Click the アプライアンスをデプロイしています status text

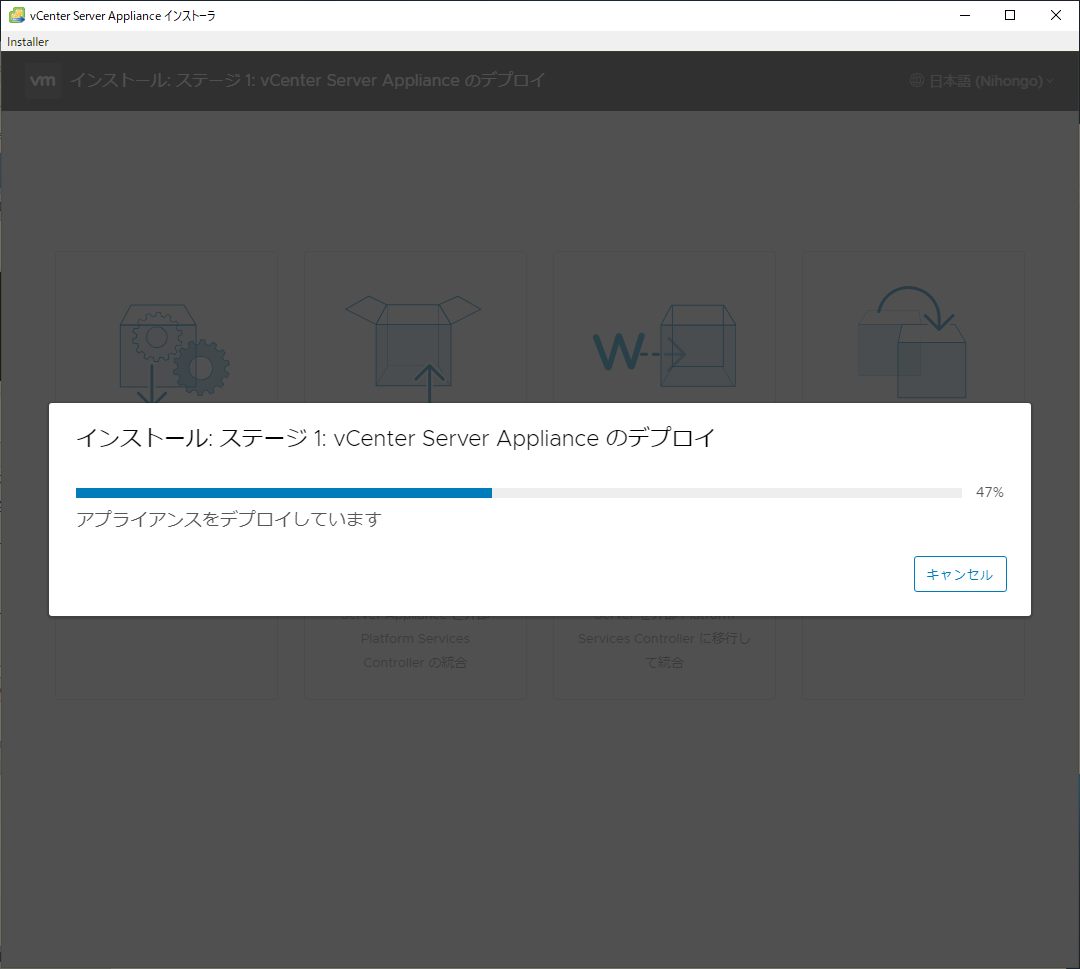(x=229, y=519)
